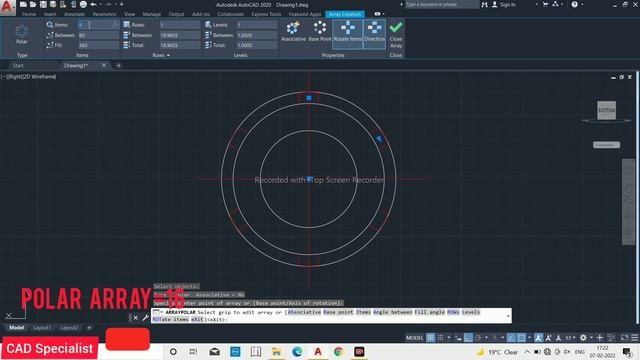Click the viewport controls label Right
The width and height of the screenshot is (640, 360).
point(17,76)
